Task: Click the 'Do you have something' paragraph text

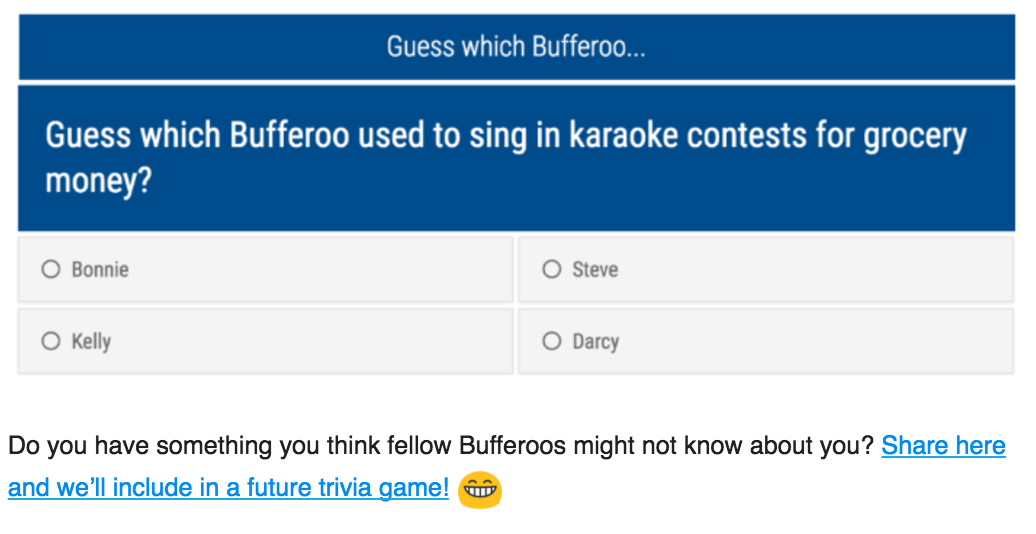Action: click(x=441, y=446)
